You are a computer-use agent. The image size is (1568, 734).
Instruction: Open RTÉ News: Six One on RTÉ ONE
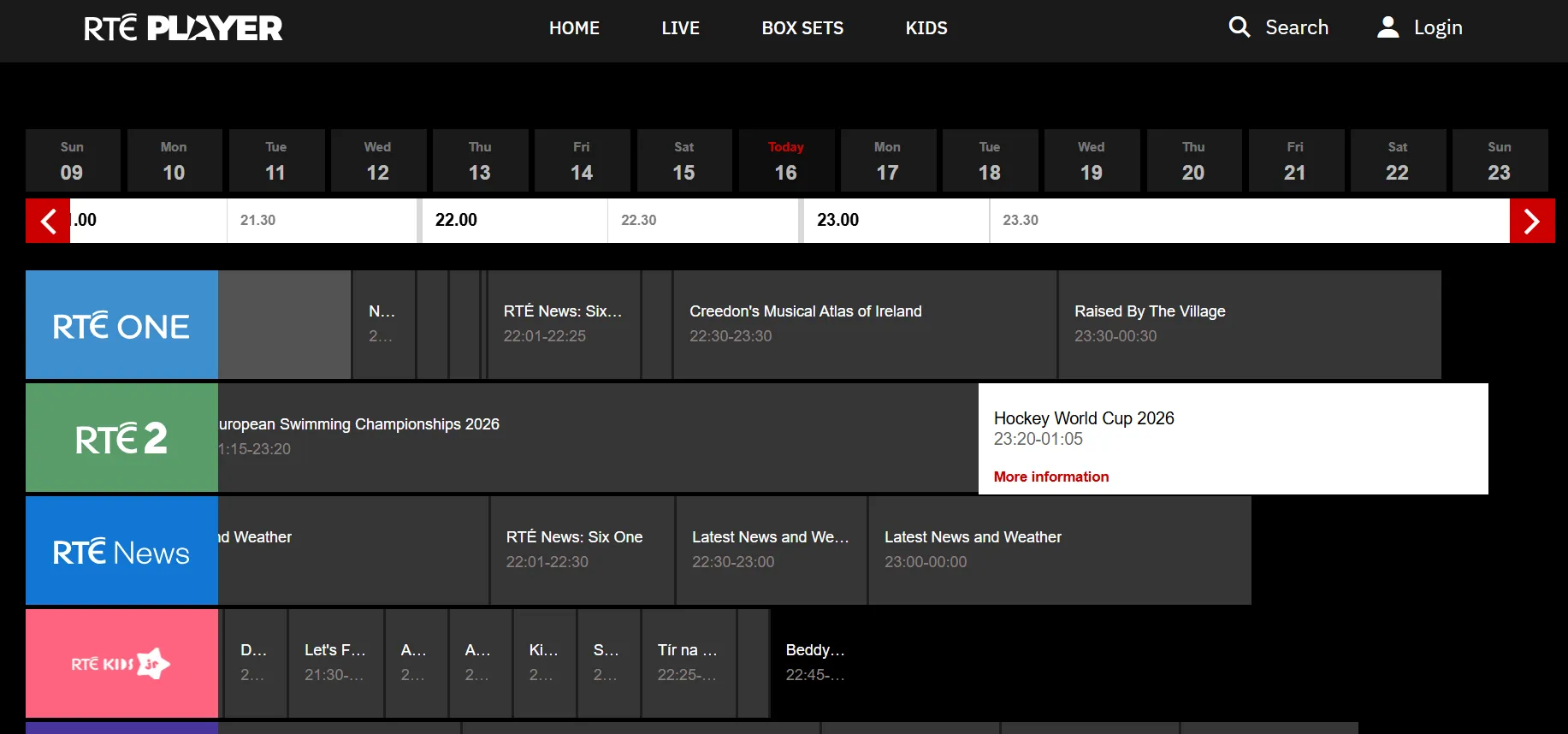[564, 325]
